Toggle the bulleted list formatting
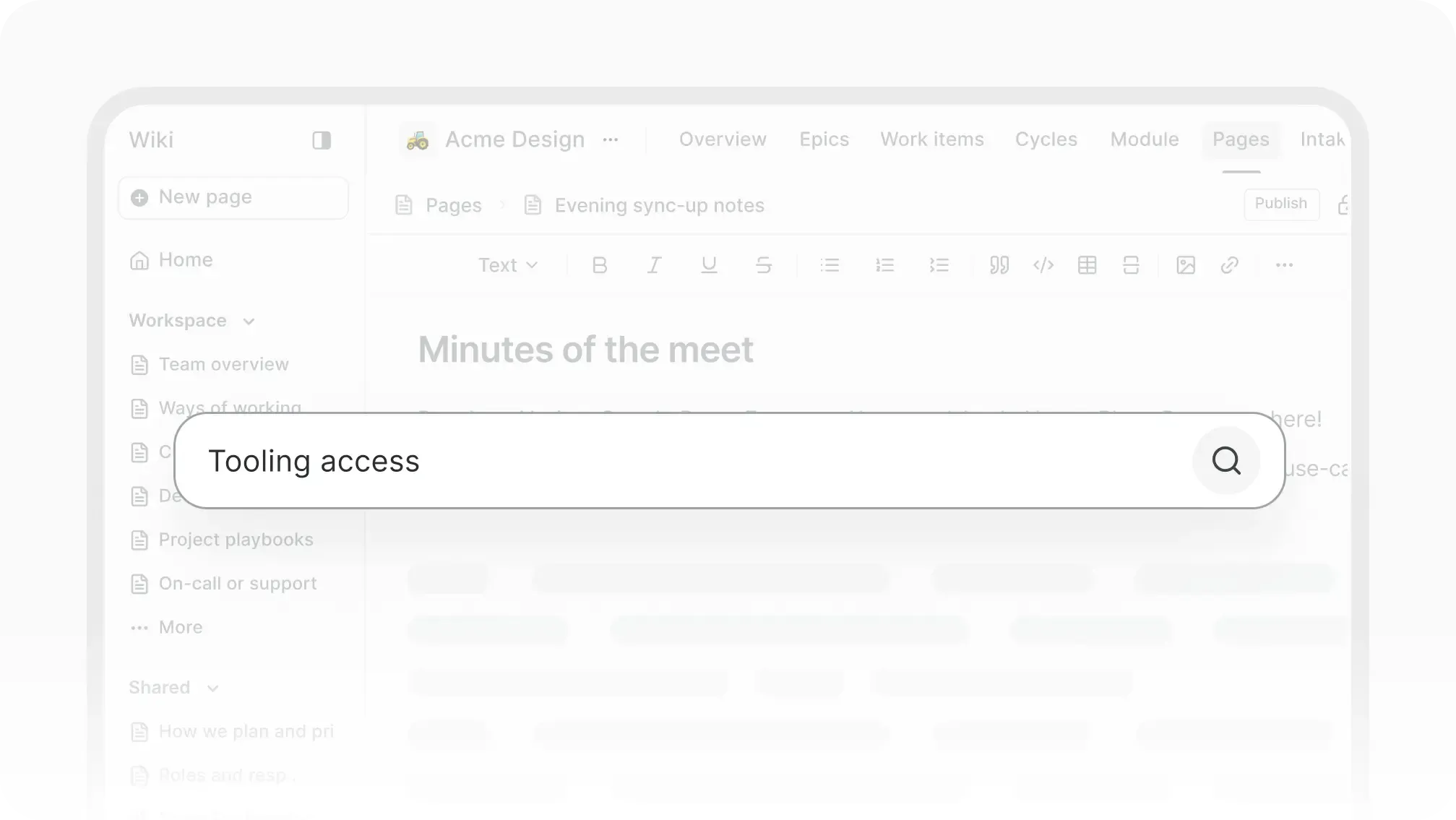Viewport: 1456px width, 820px height. pos(830,265)
